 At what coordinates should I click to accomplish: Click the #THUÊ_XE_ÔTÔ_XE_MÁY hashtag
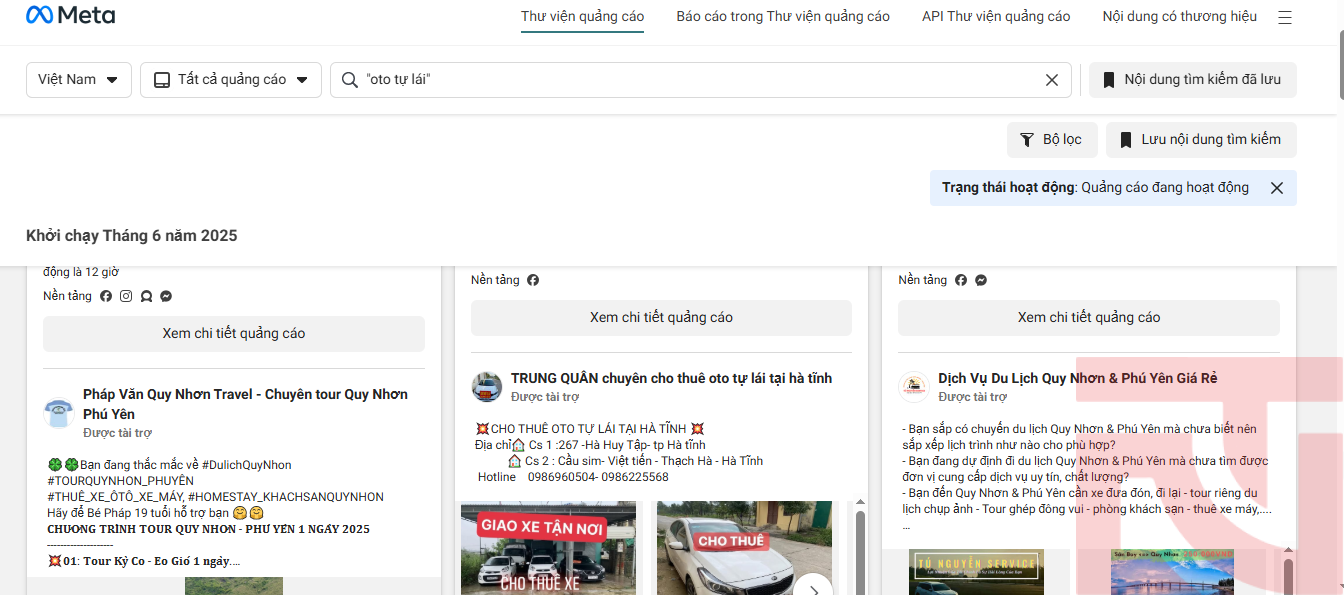click(x=115, y=497)
